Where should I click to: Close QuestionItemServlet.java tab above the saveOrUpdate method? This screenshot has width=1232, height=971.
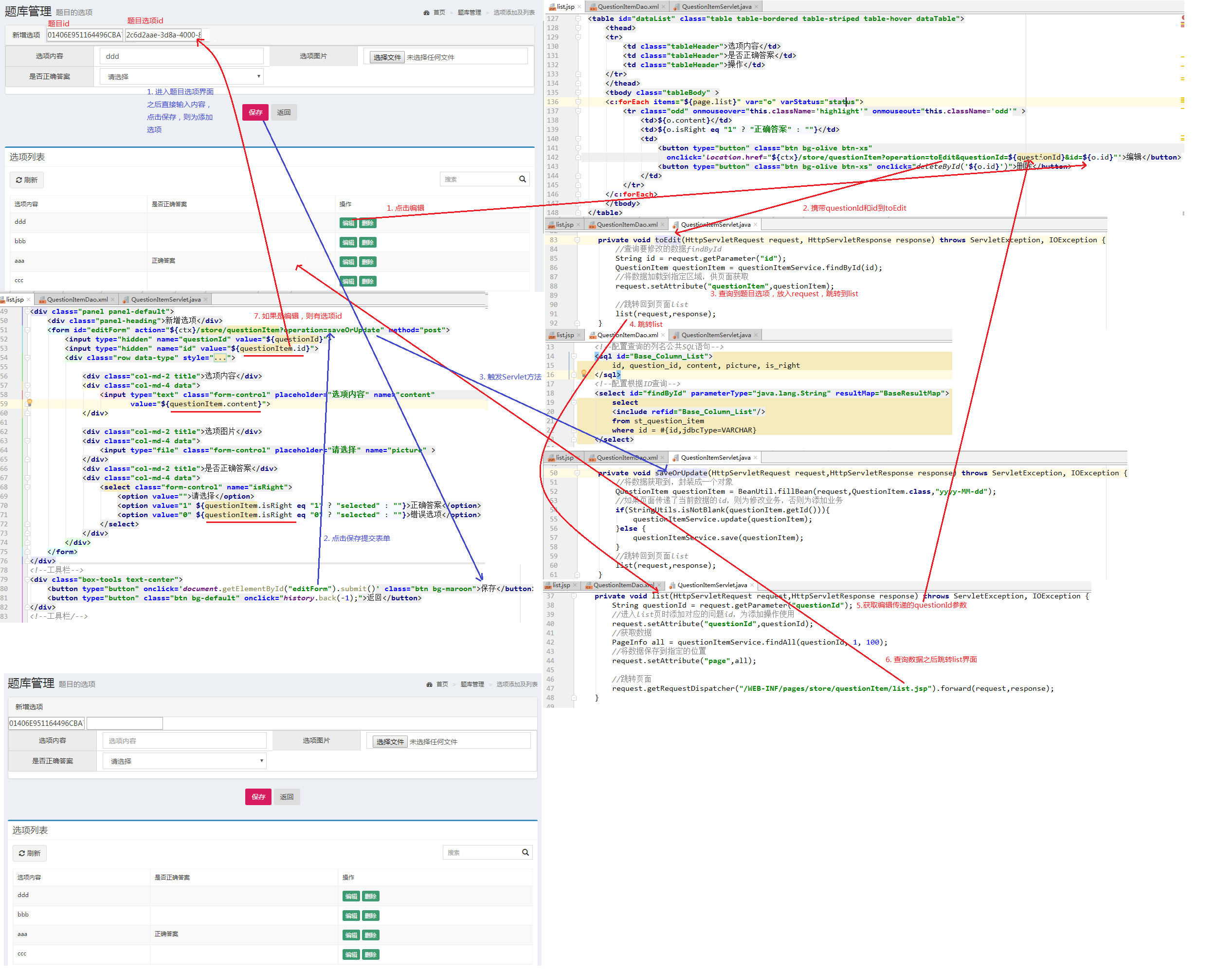755,458
